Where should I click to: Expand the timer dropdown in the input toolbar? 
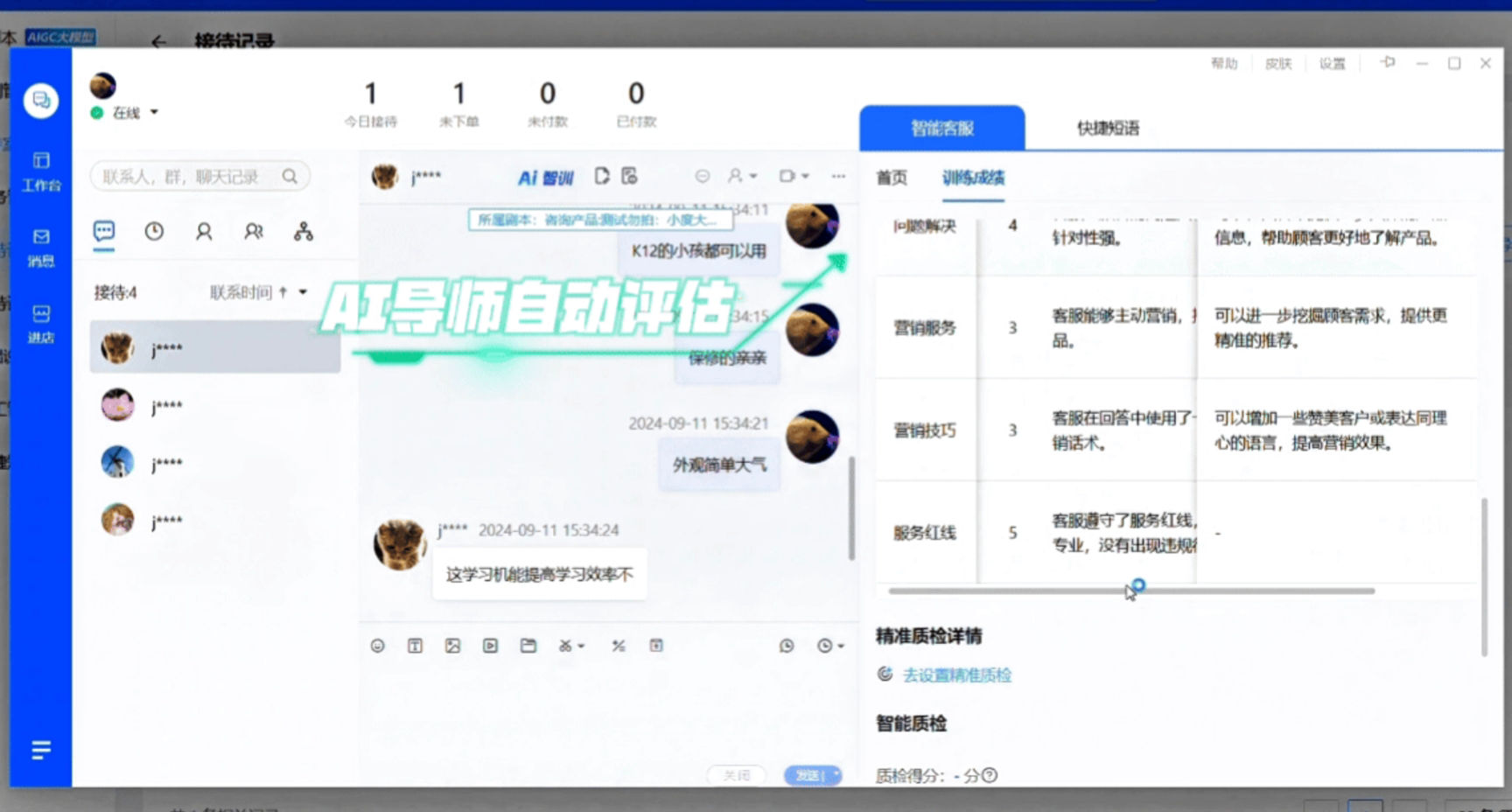pyautogui.click(x=841, y=647)
